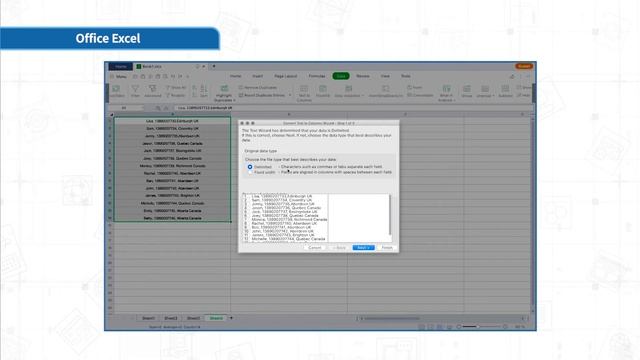Viewport: 640px width, 360px height.
Task: Select the cell starting with Betty
Action: coord(172,218)
